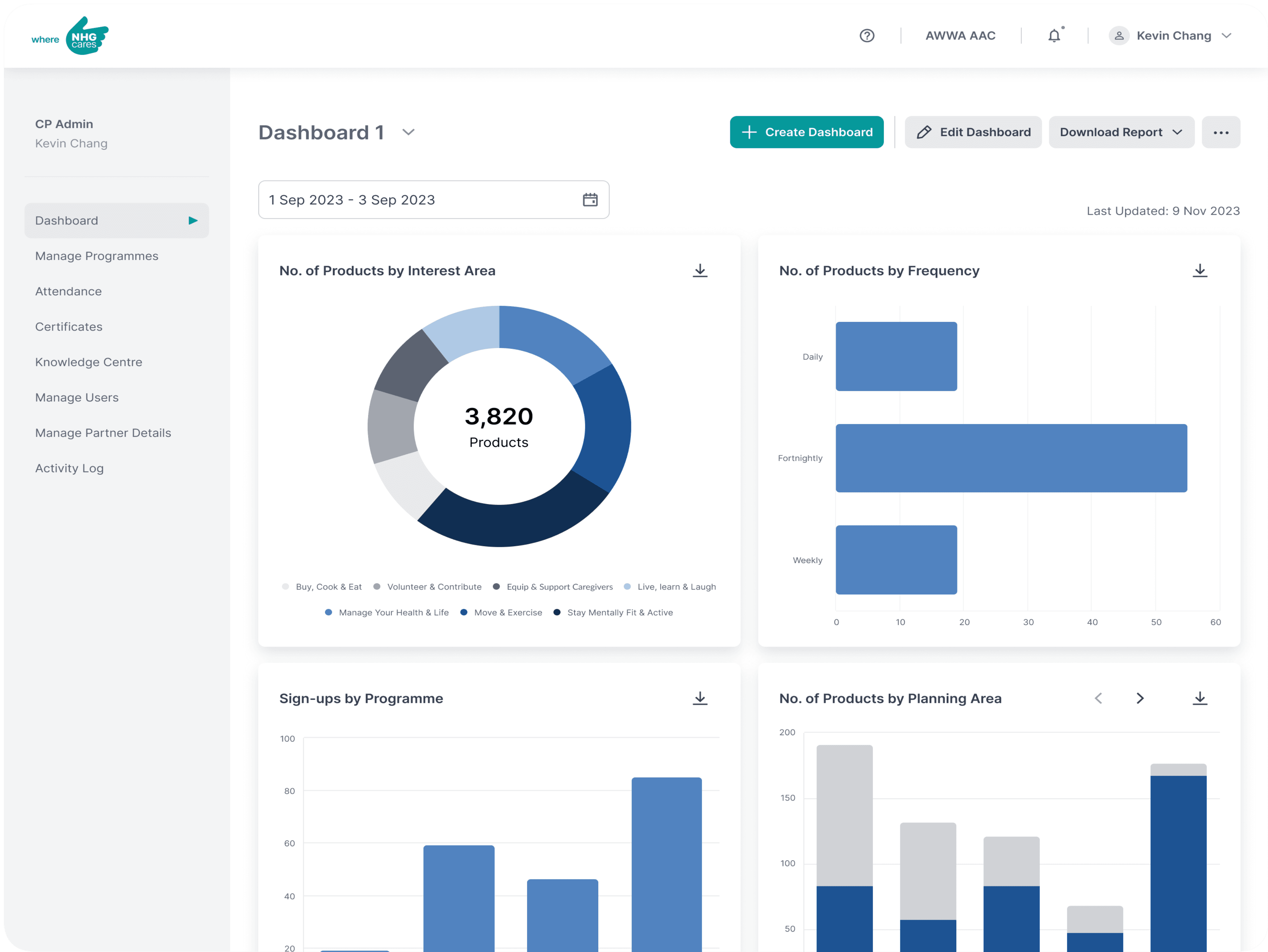Download the Products by Planning Area chart
Viewport: 1268px width, 952px height.
click(1199, 698)
